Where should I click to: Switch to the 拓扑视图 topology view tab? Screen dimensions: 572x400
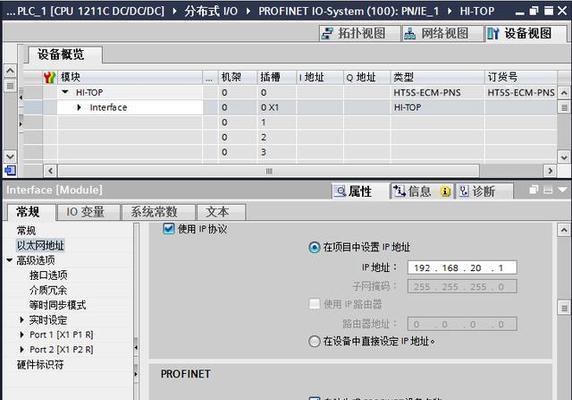click(359, 34)
